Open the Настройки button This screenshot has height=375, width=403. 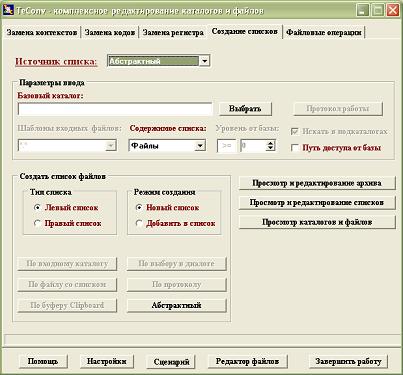point(107,361)
